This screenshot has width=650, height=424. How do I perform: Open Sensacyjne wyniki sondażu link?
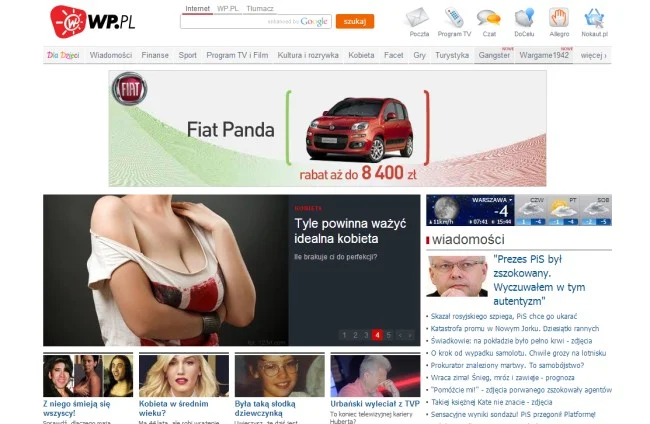[513, 414]
